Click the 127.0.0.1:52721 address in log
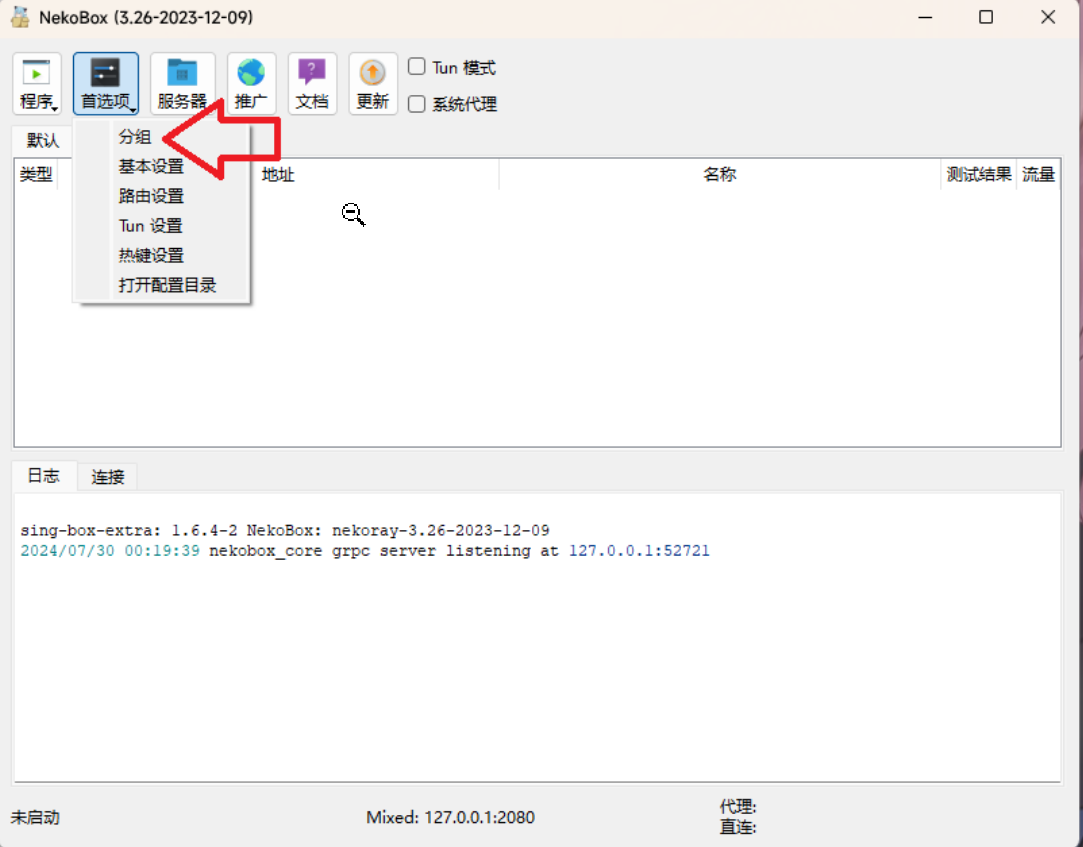The width and height of the screenshot is (1083, 847). pos(639,551)
